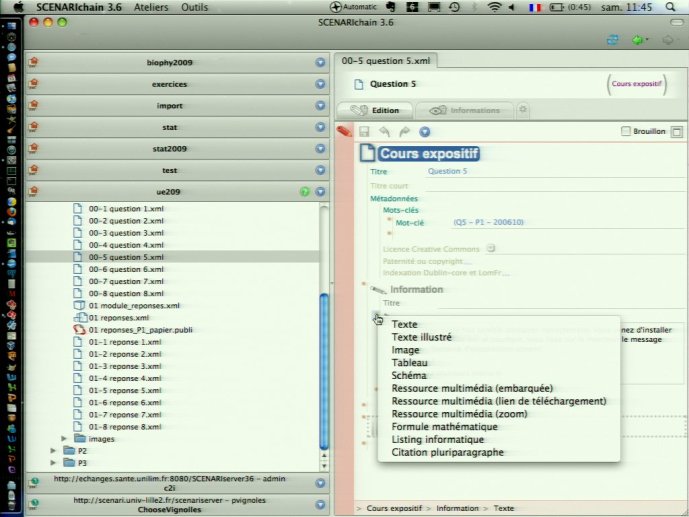The image size is (689, 517).
Task: Click the Licence Creative Commons toggle box
Action: click(491, 248)
